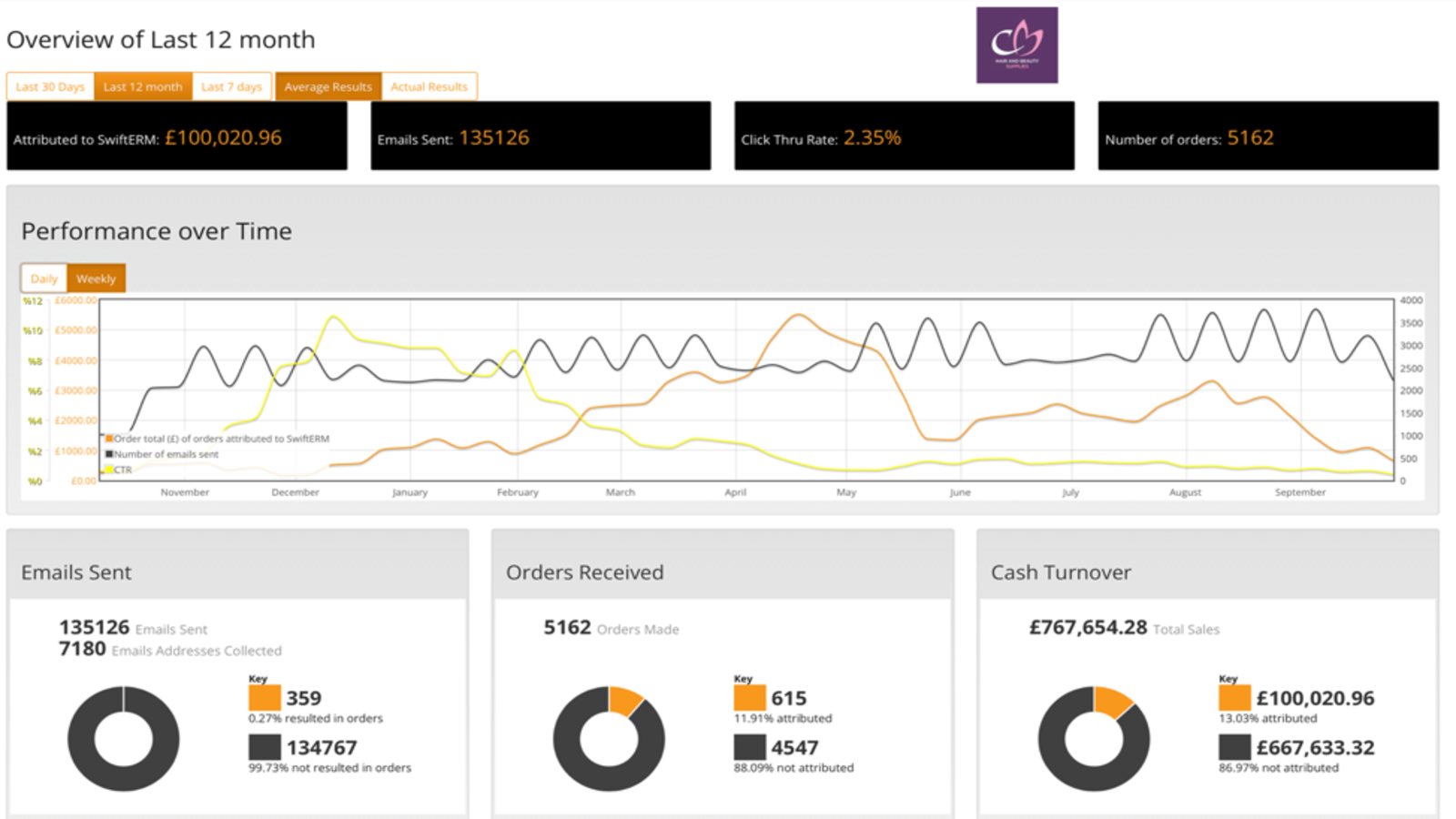The height and width of the screenshot is (819, 1456).
Task: Click the 86.97% not attributed text
Action: [1279, 768]
